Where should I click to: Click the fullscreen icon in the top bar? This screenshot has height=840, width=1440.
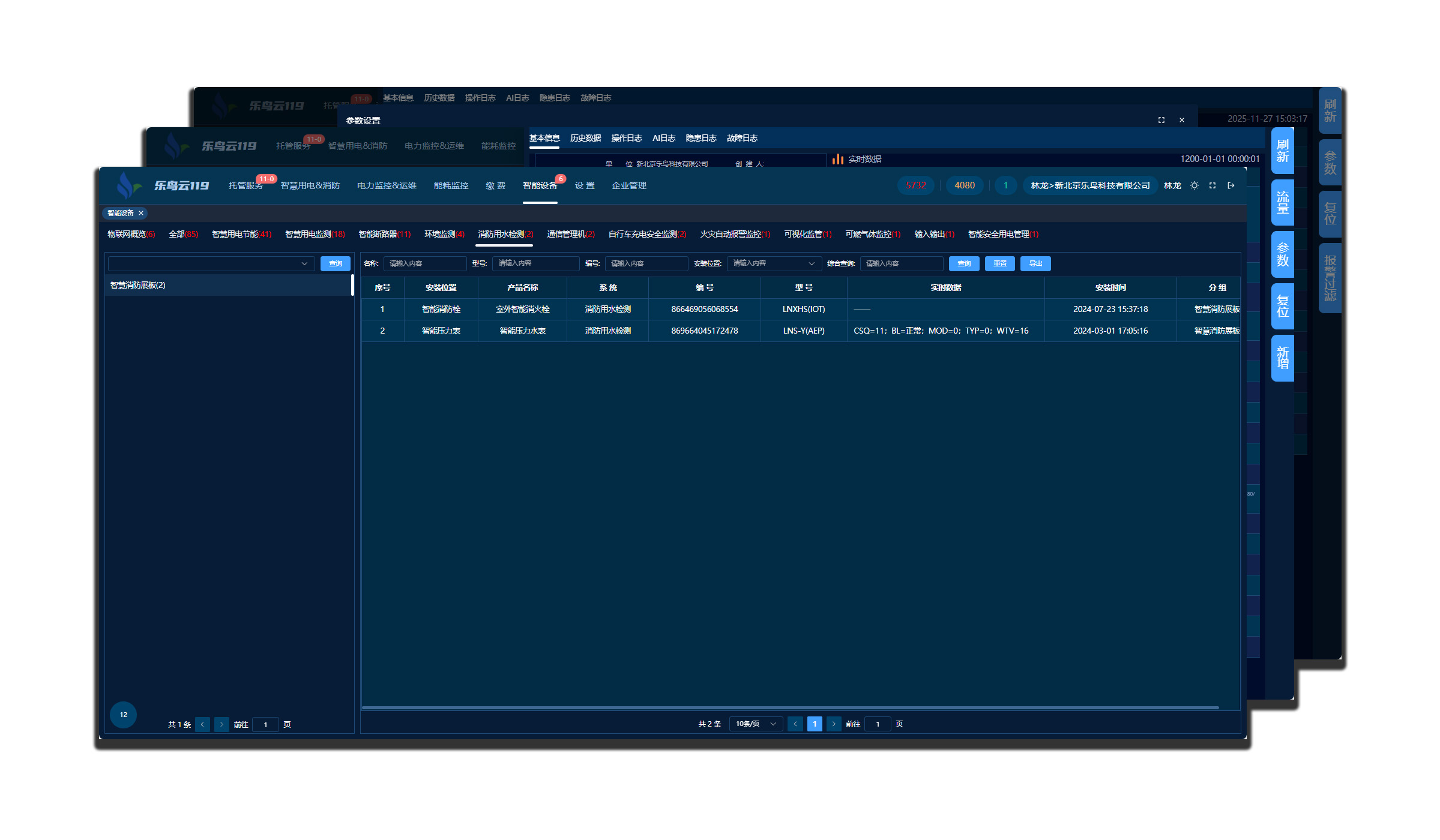click(x=1213, y=185)
